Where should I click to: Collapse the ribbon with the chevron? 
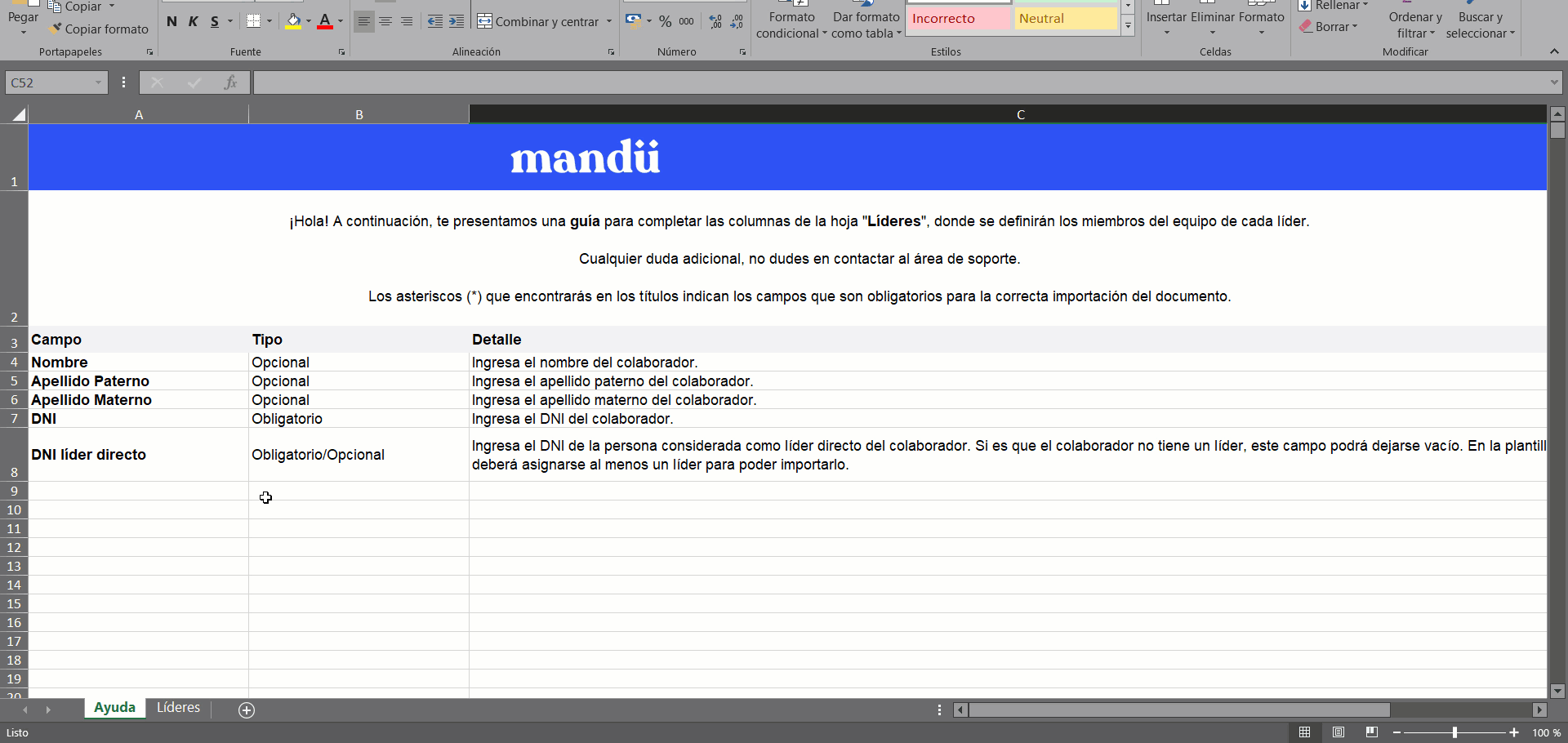[x=1553, y=51]
